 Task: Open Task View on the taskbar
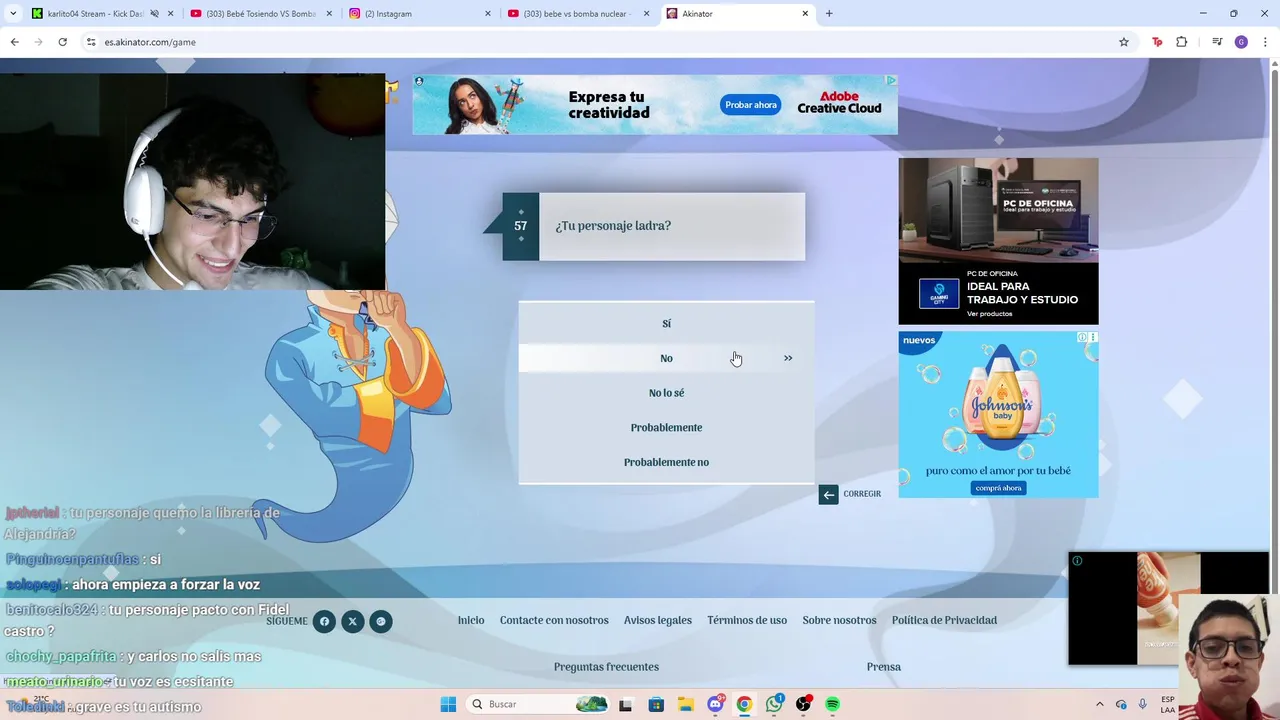coord(625,705)
